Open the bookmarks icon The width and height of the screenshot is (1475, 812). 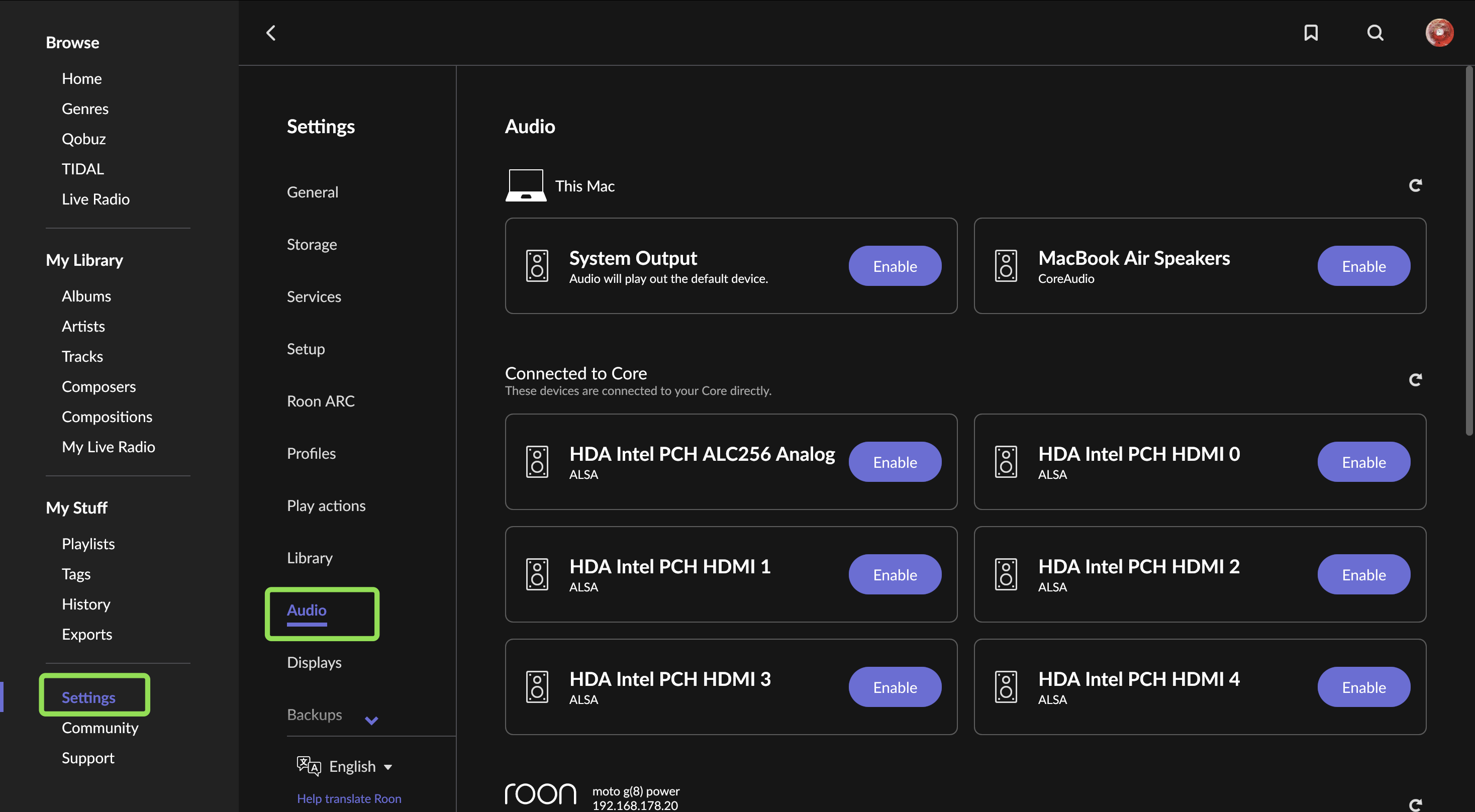tap(1311, 33)
